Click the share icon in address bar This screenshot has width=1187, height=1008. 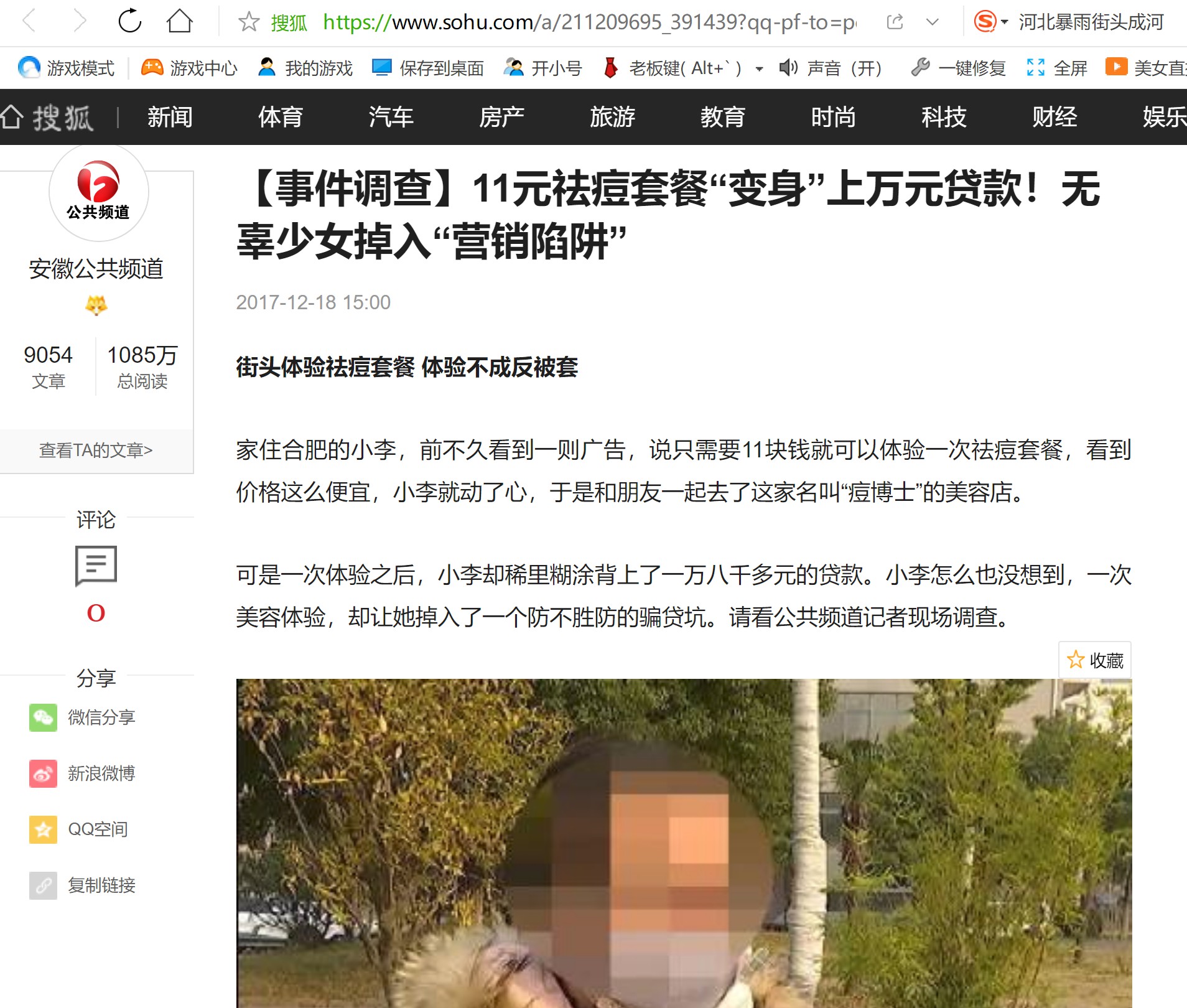click(x=895, y=22)
